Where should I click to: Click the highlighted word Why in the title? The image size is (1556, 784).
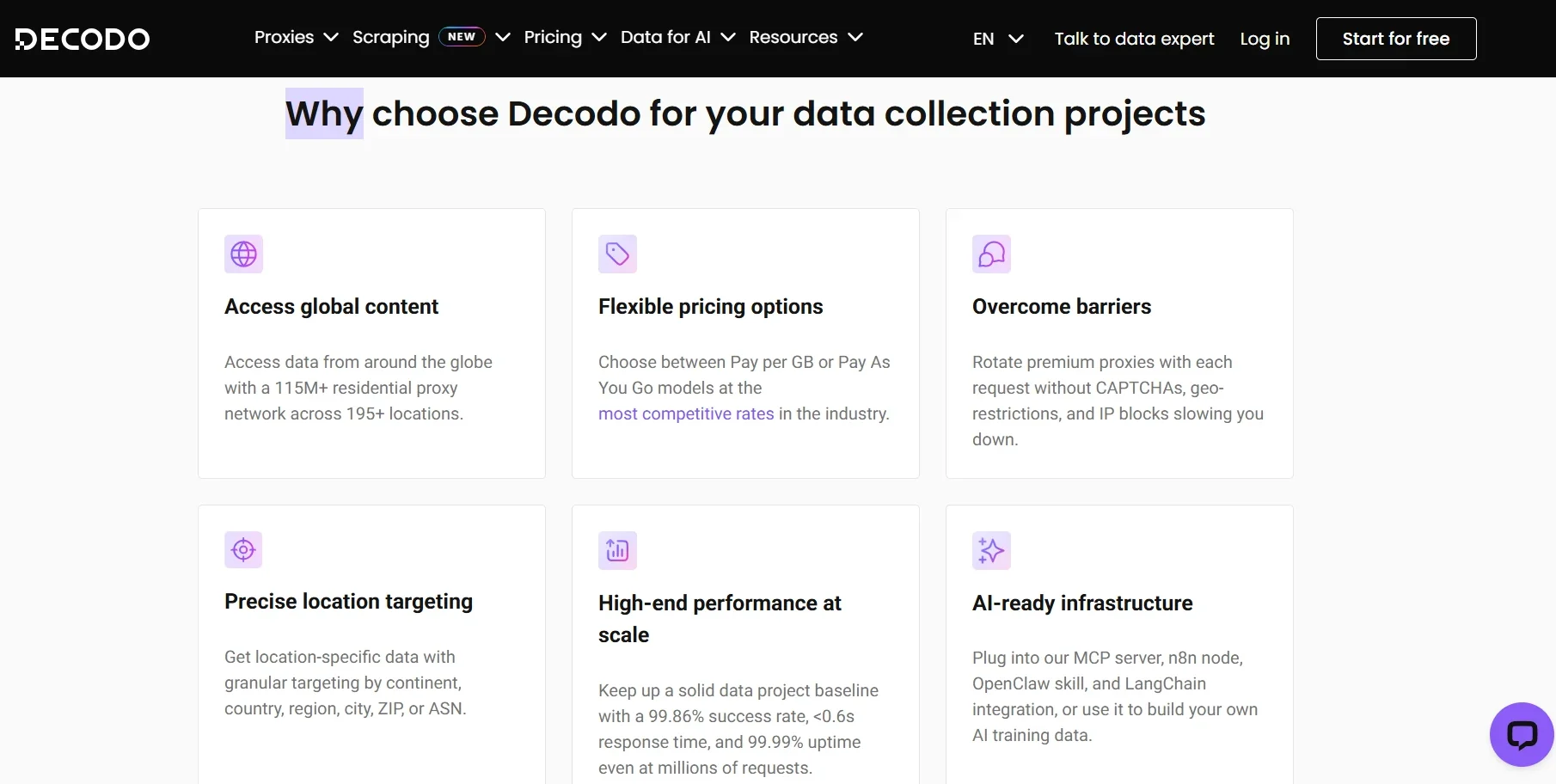(324, 113)
